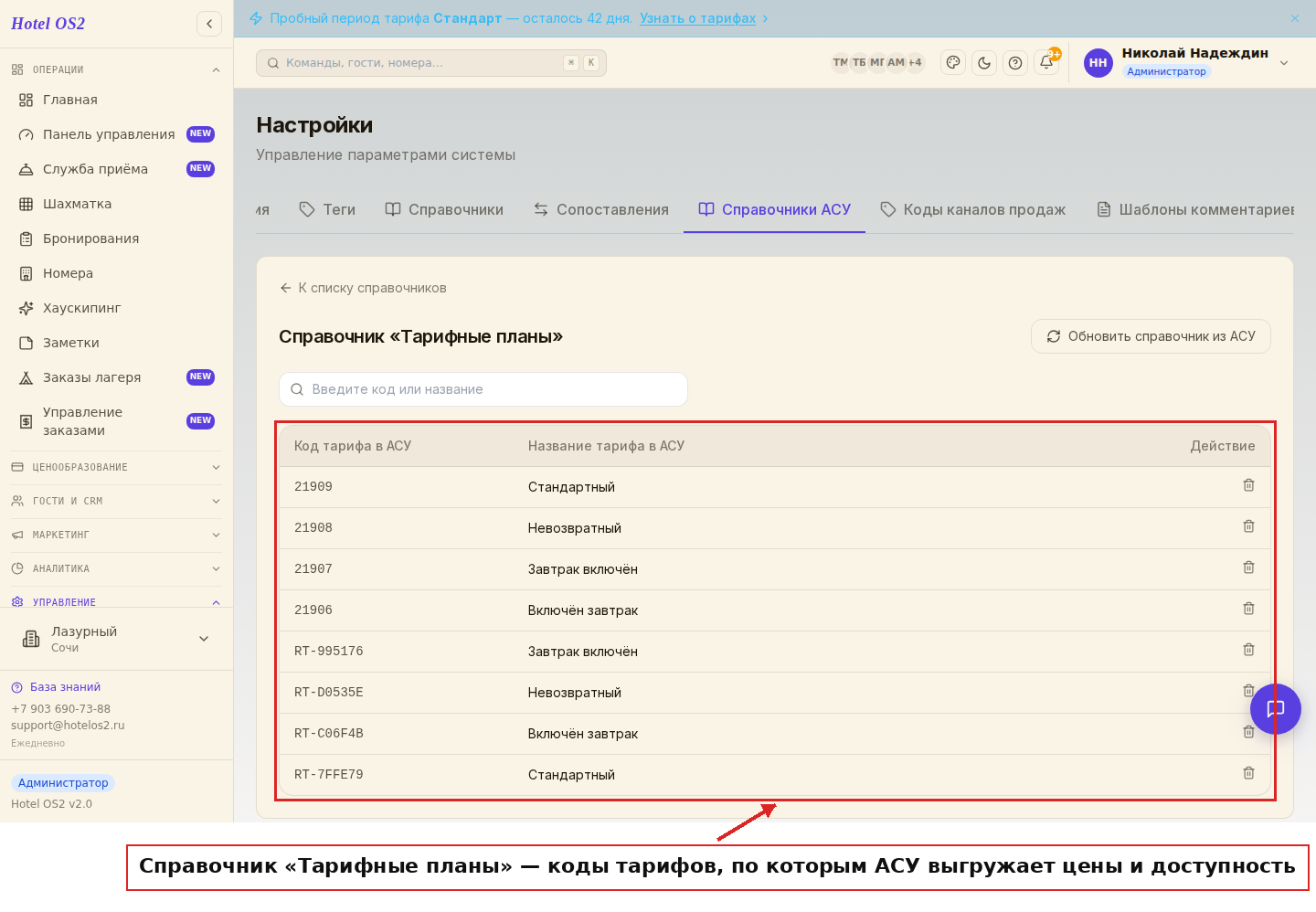The image size is (1316, 912).
Task: Click the AM user avatar
Action: pyautogui.click(x=896, y=62)
